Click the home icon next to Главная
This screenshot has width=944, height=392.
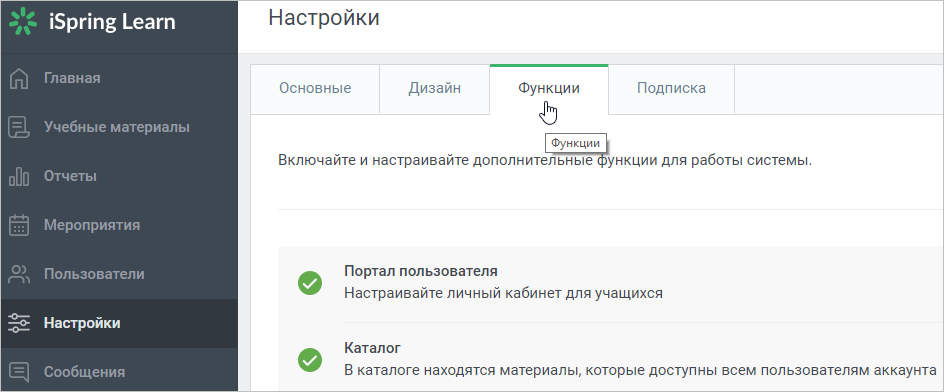click(x=19, y=79)
